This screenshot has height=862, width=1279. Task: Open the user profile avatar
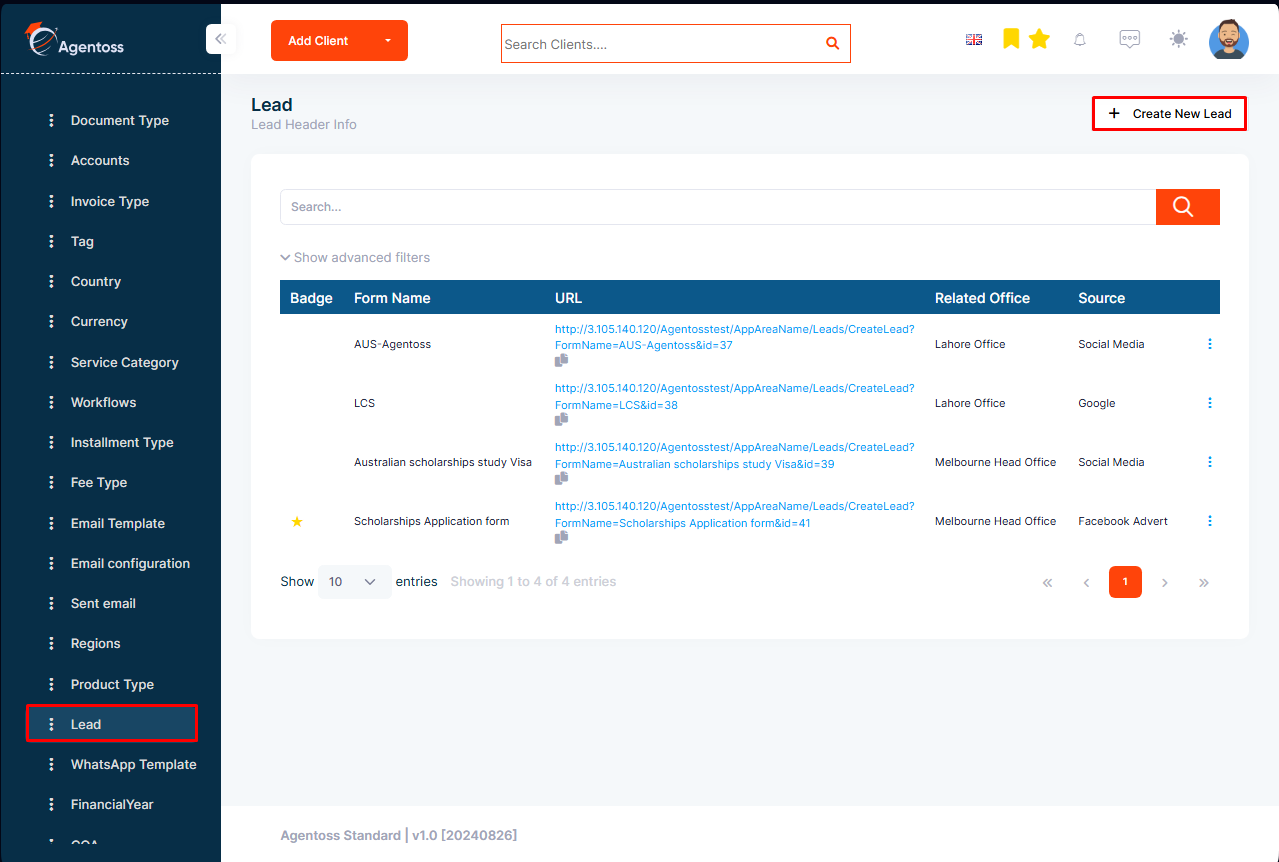[1228, 40]
